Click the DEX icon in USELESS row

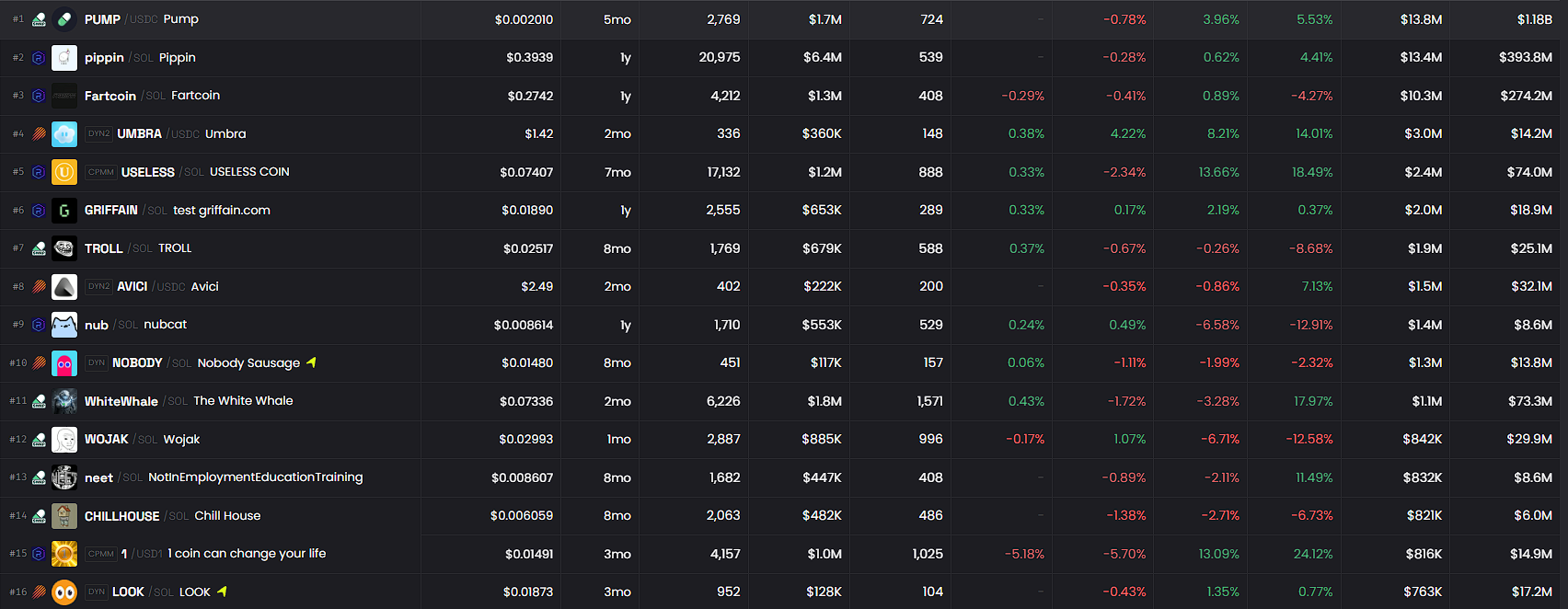pyautogui.click(x=39, y=172)
